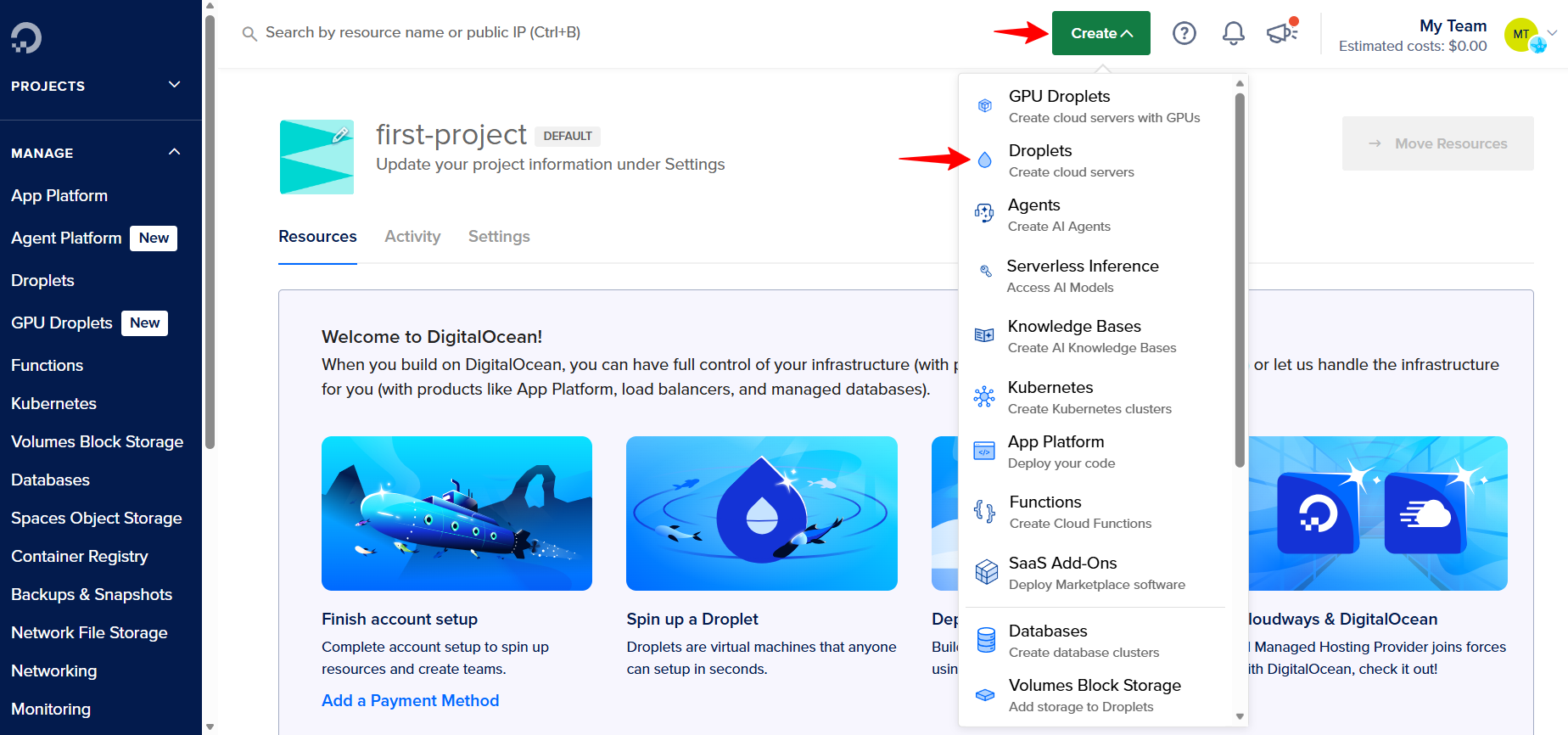This screenshot has width=1568, height=735.
Task: Collapse the Create dropdown menu
Action: click(x=1101, y=33)
